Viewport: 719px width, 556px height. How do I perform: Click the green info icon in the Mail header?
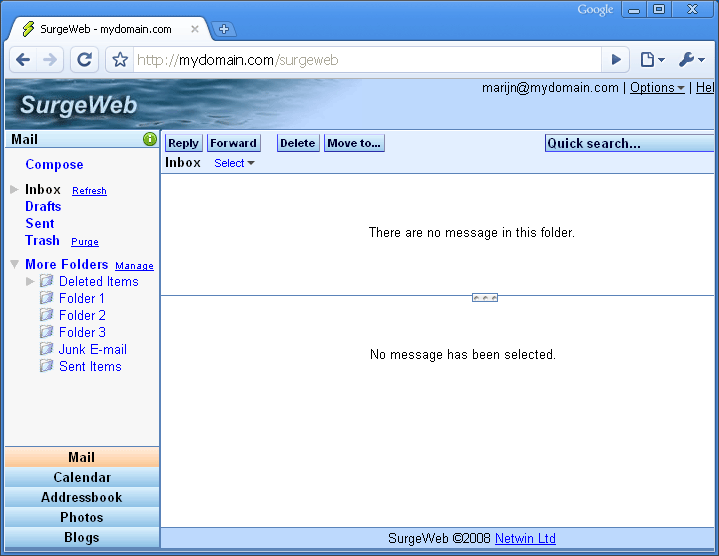(150, 140)
